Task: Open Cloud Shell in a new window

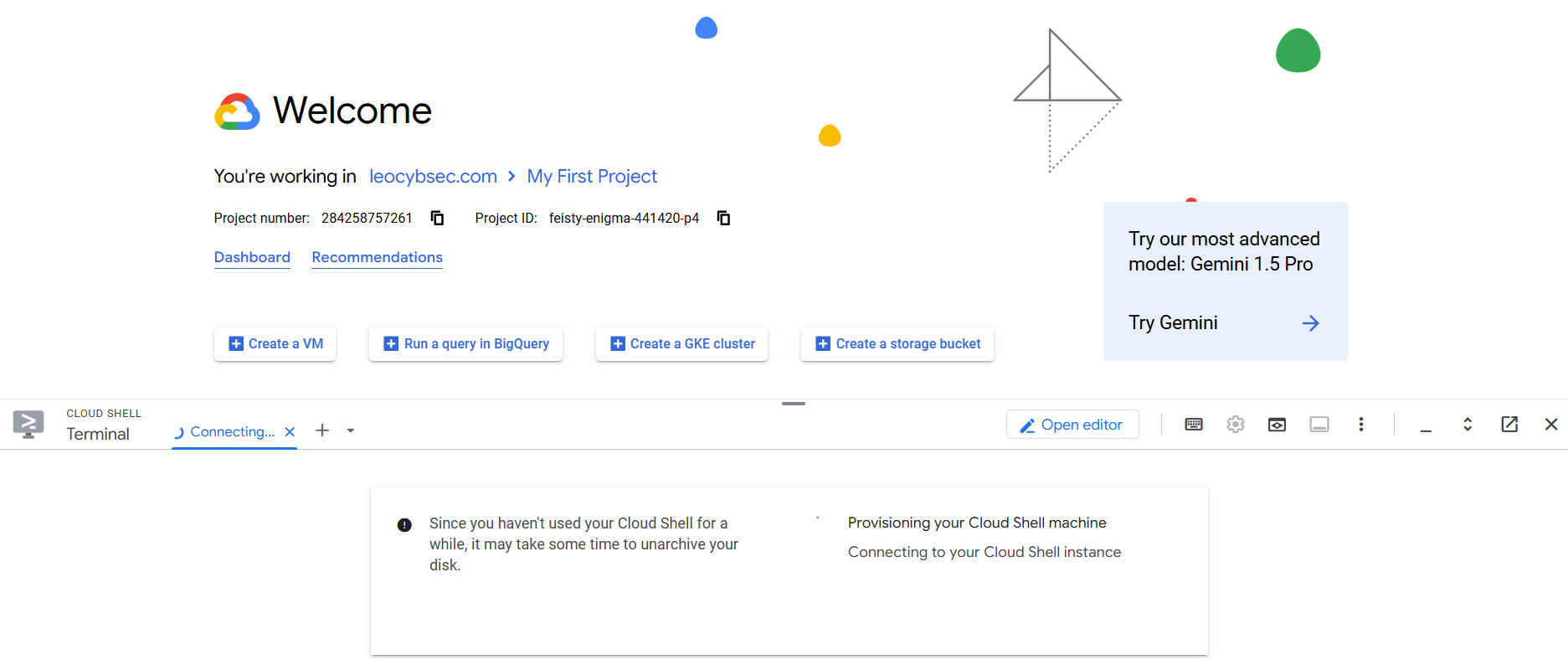Action: click(1509, 425)
